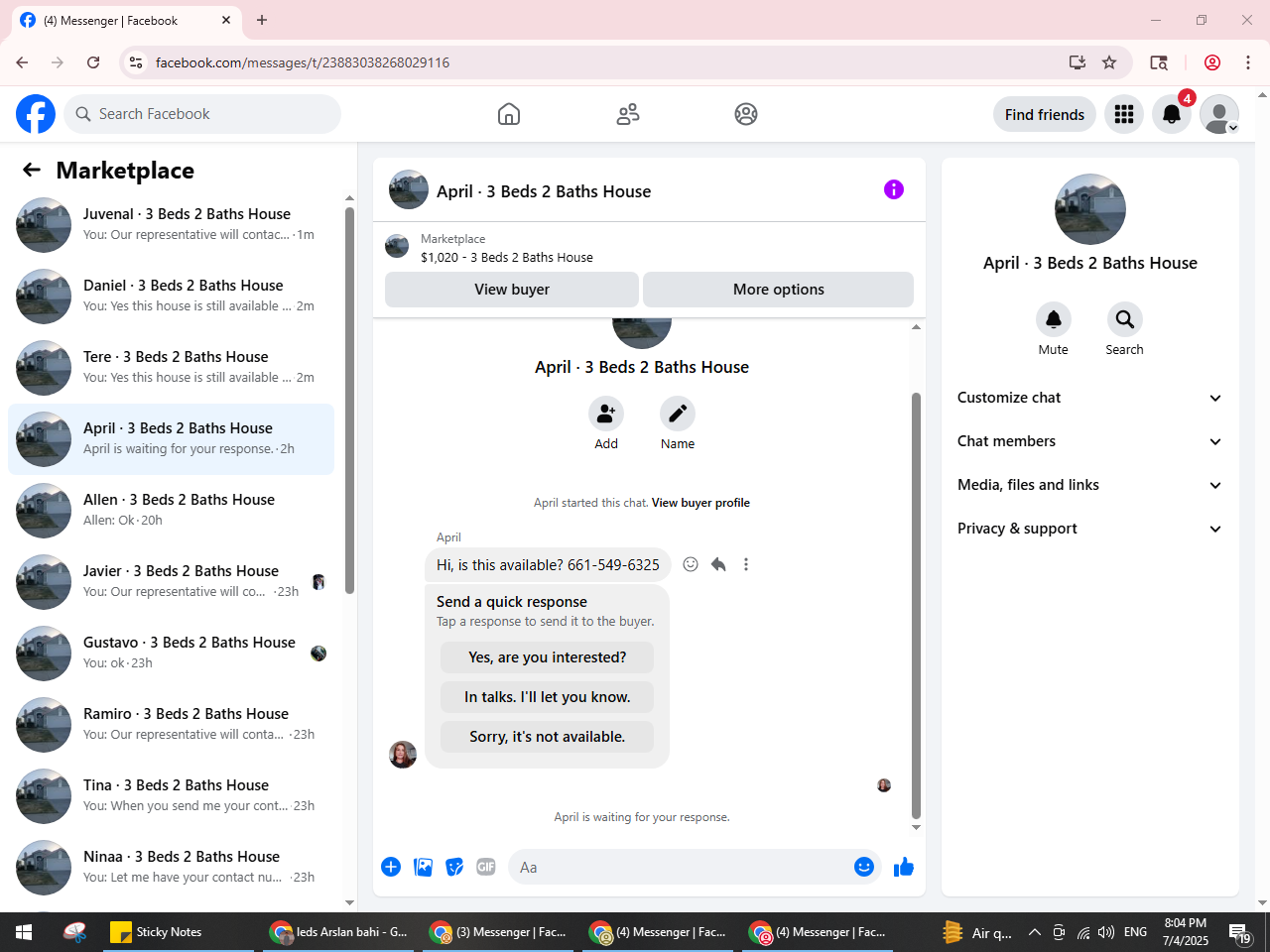Screen dimensions: 1270x952
Task: Open Daniel conversation in list
Action: 171,297
